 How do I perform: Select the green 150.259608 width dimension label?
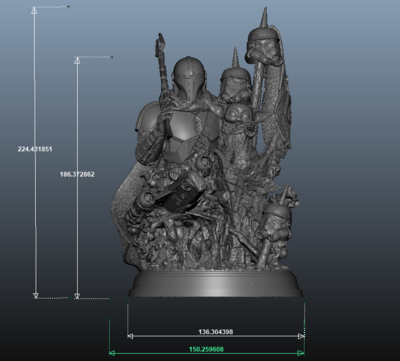[x=206, y=349]
